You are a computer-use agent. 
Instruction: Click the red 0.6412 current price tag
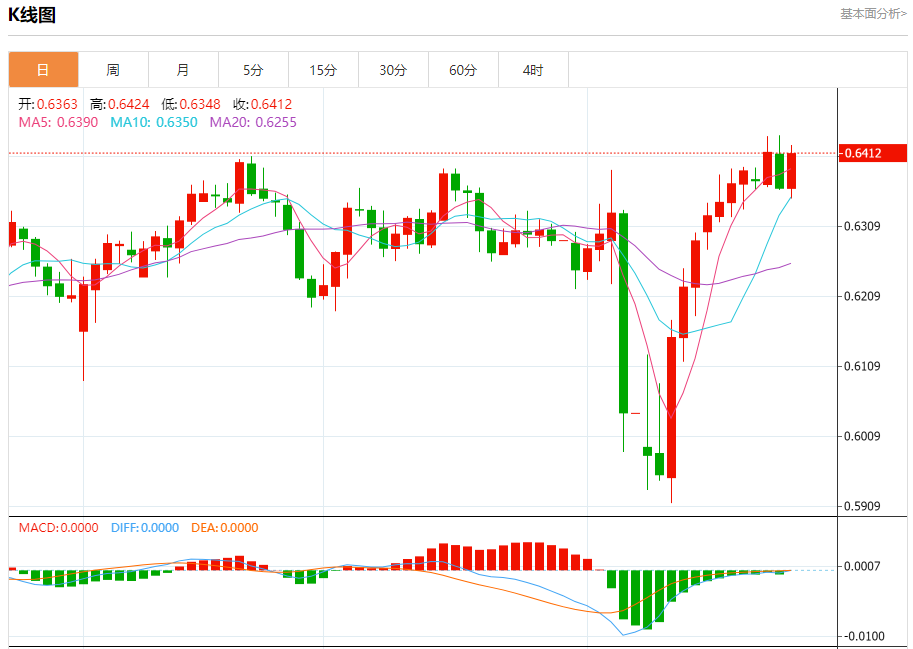[872, 153]
